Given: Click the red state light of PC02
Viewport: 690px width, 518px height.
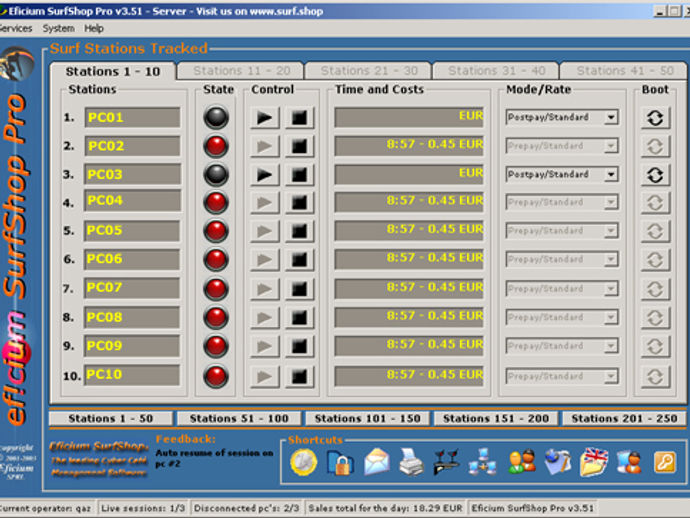Looking at the screenshot, I should click(x=216, y=146).
